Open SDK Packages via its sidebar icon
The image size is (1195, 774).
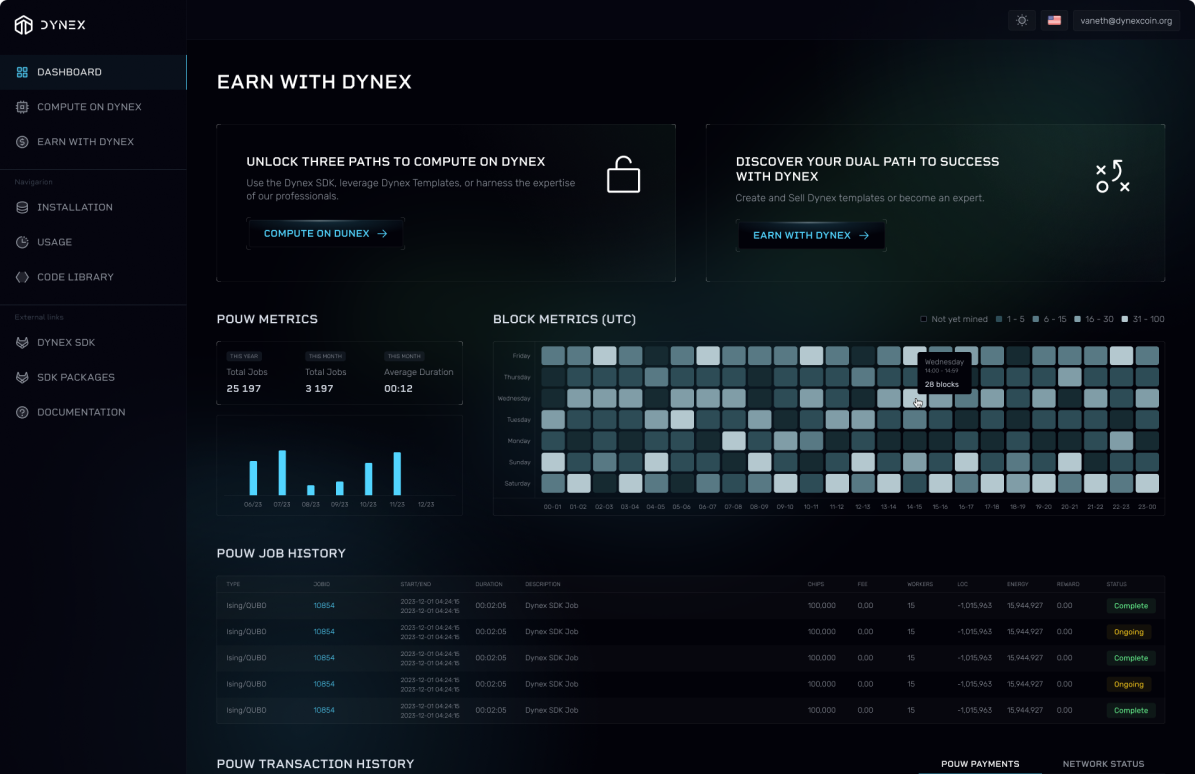click(22, 377)
